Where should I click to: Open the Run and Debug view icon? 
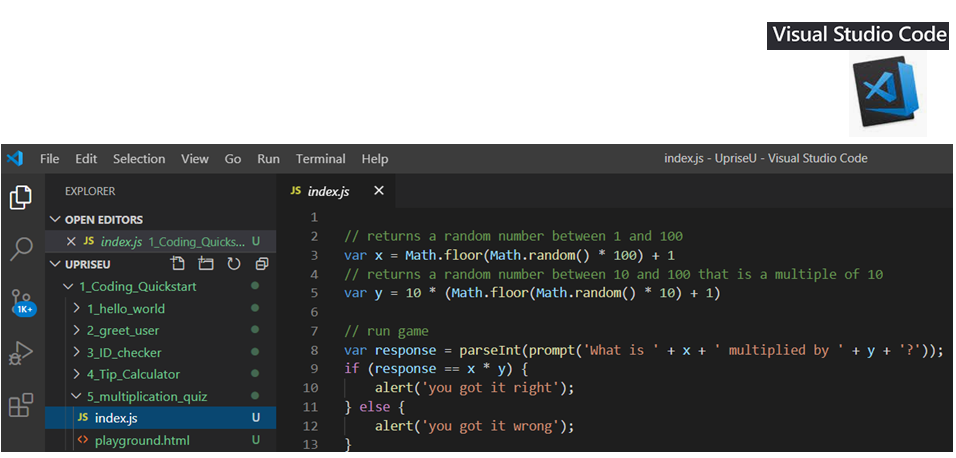pyautogui.click(x=21, y=353)
